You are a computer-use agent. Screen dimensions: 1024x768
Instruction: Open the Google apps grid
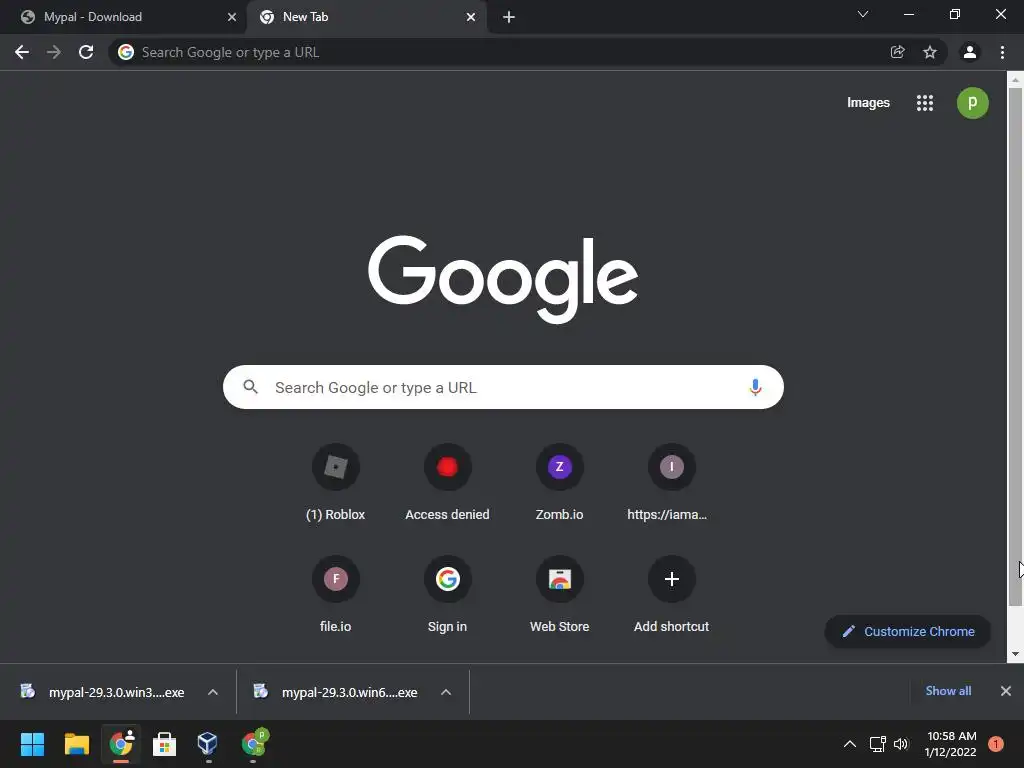925,103
